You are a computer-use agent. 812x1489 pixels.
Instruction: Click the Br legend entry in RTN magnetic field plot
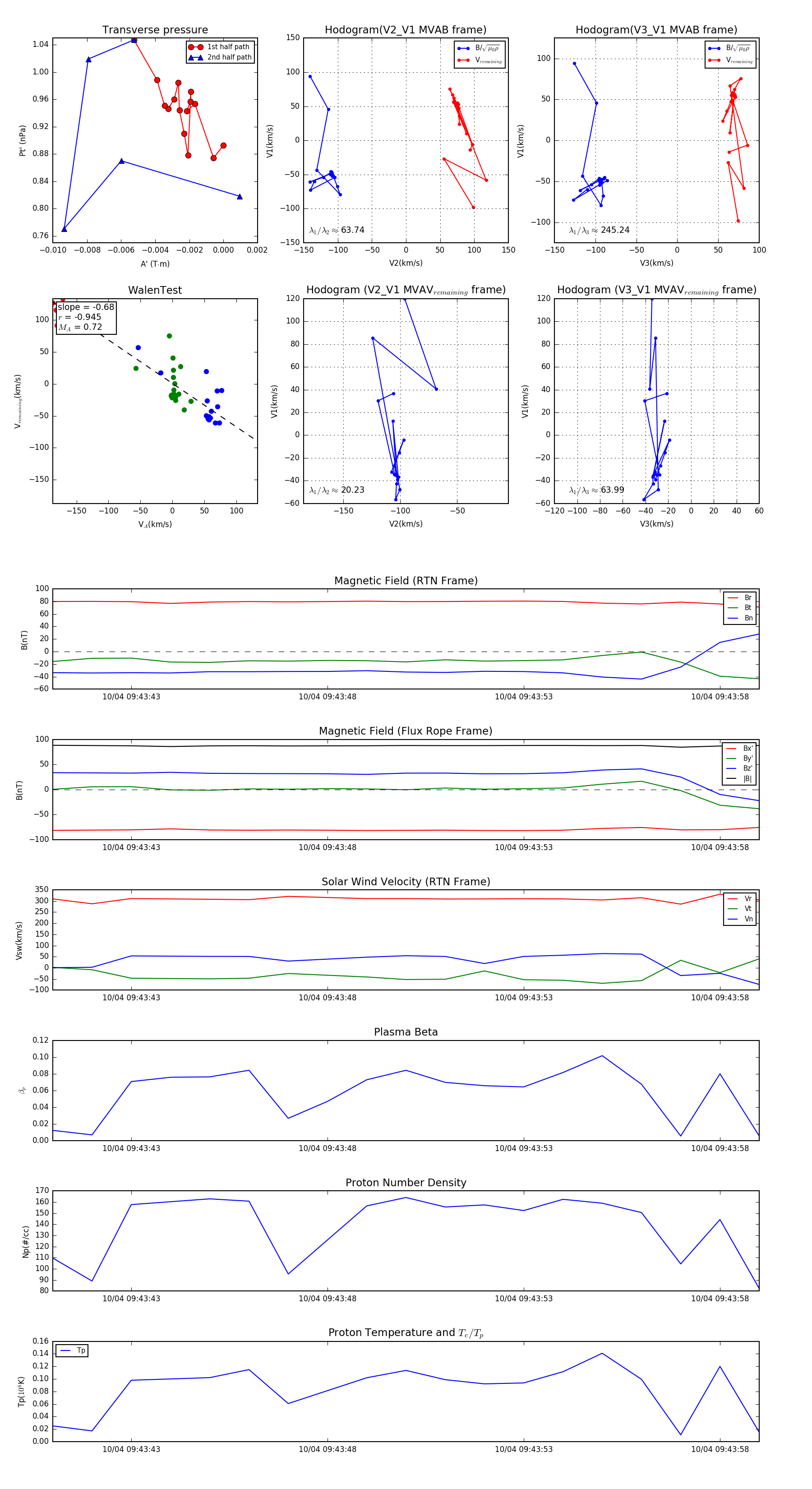point(740,598)
